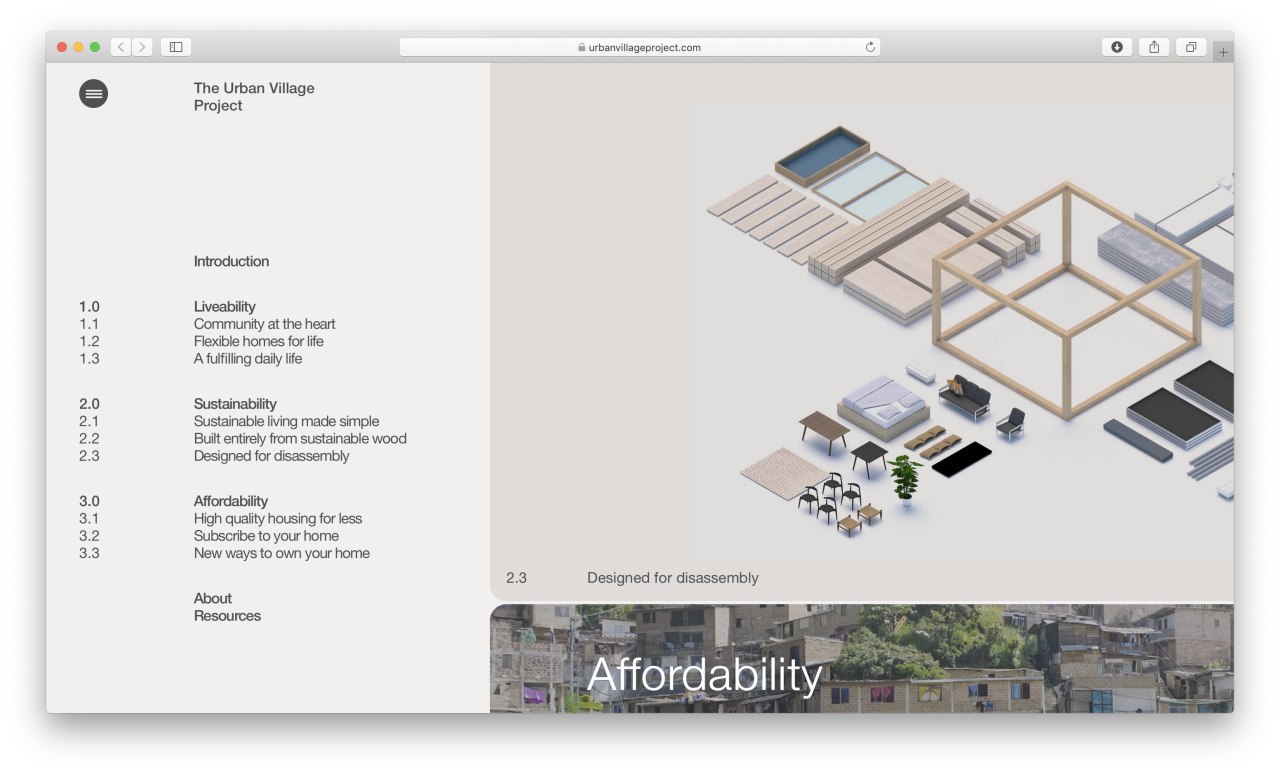Open High quality housing for less

click(278, 518)
